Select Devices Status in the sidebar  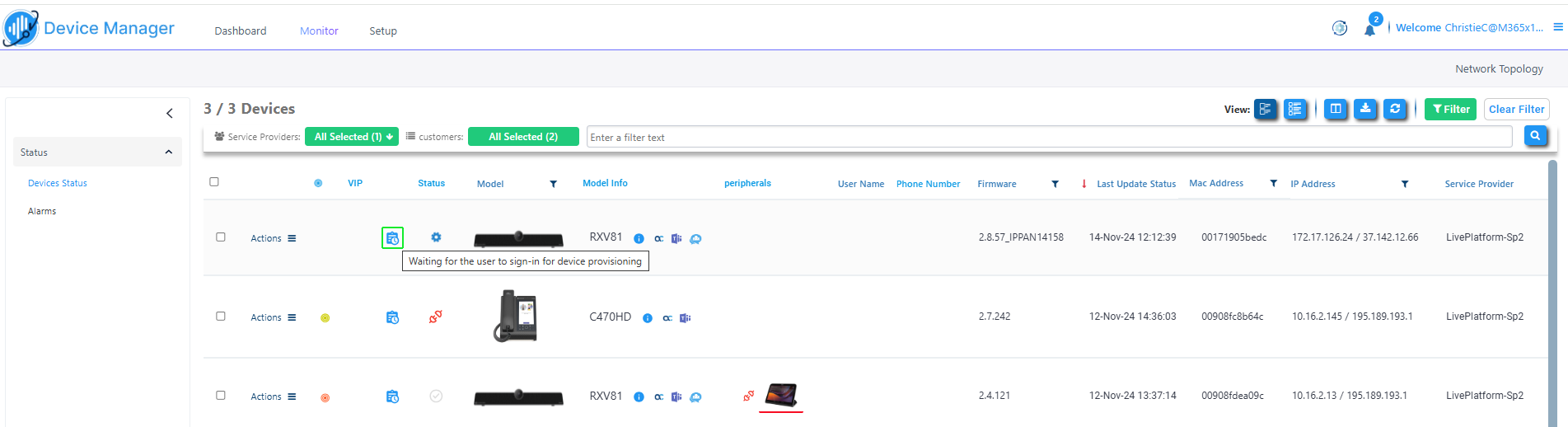coord(58,183)
